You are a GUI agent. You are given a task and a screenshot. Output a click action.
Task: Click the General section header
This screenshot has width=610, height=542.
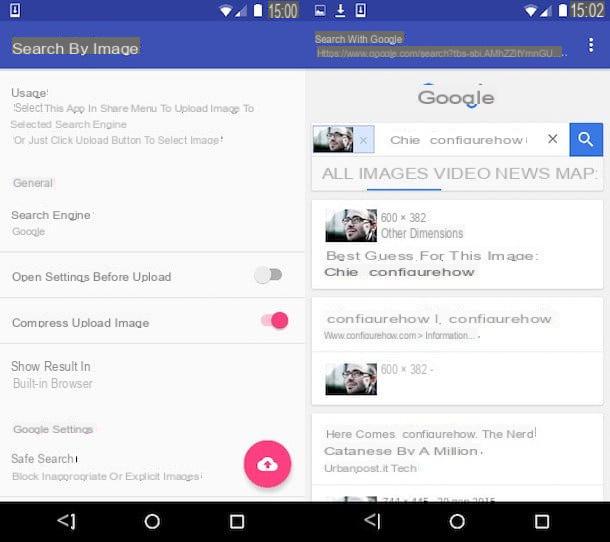[x=33, y=183]
